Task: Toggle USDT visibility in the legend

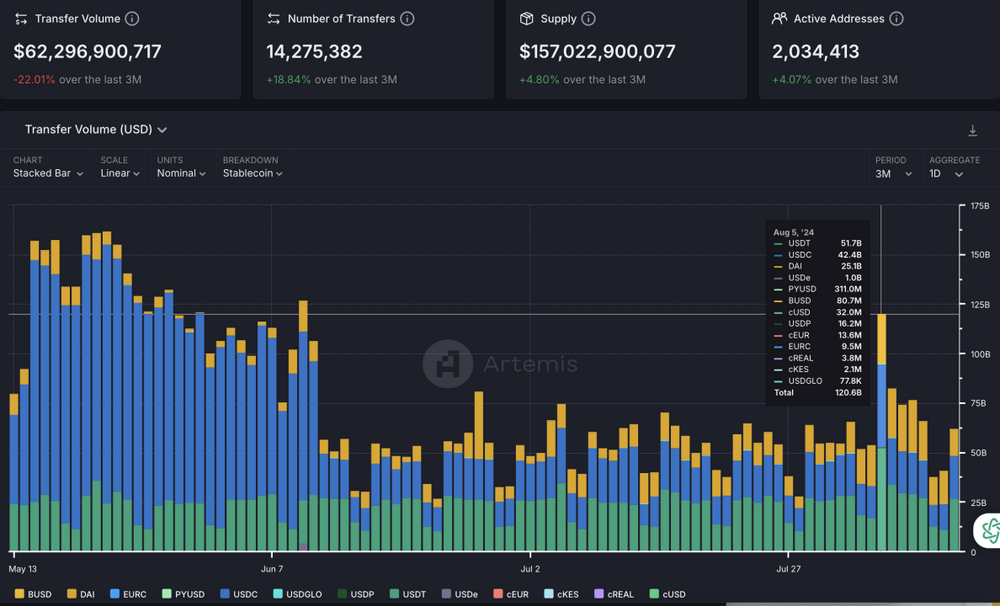Action: click(x=407, y=594)
